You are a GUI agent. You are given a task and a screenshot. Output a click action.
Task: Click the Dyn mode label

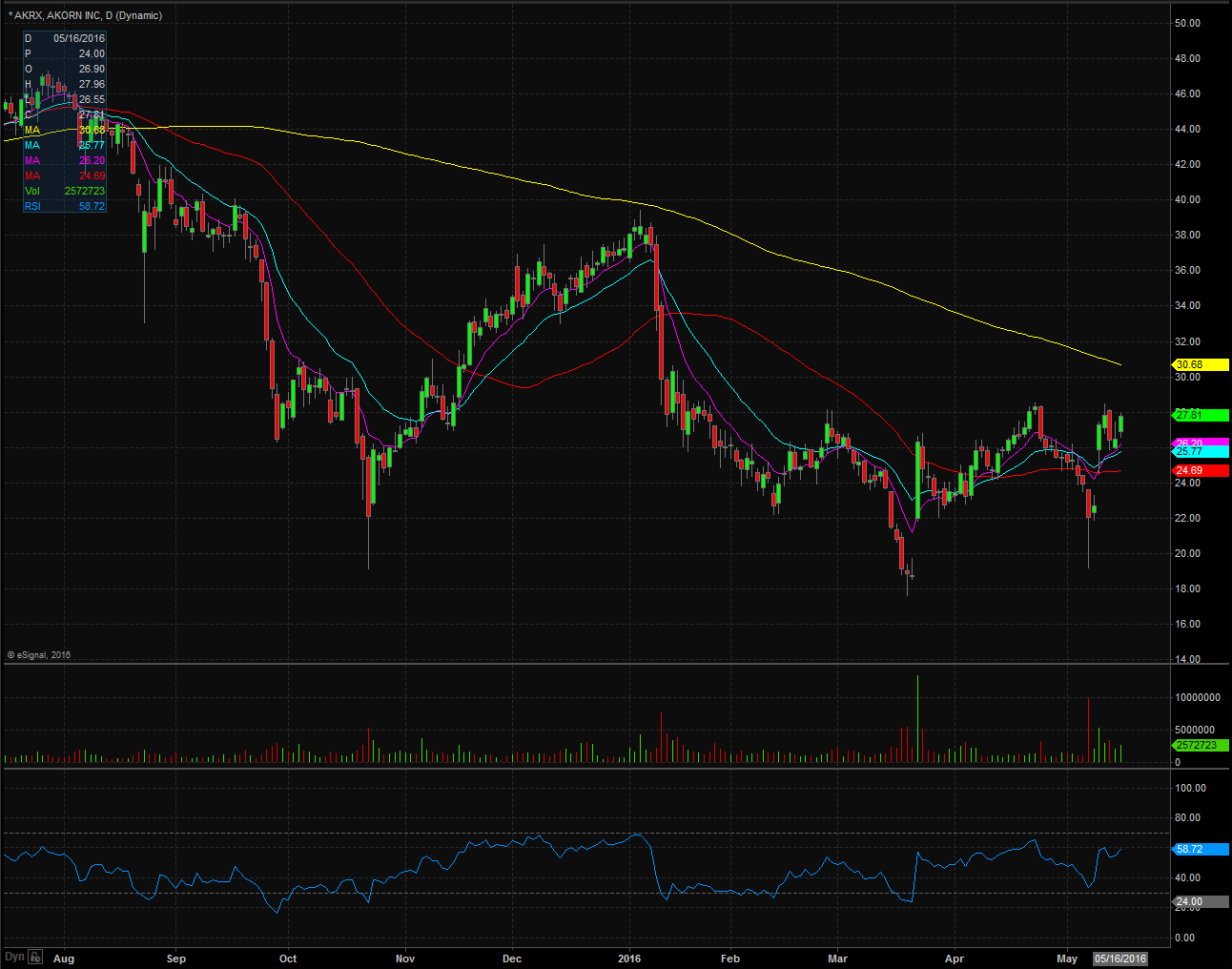(14, 957)
